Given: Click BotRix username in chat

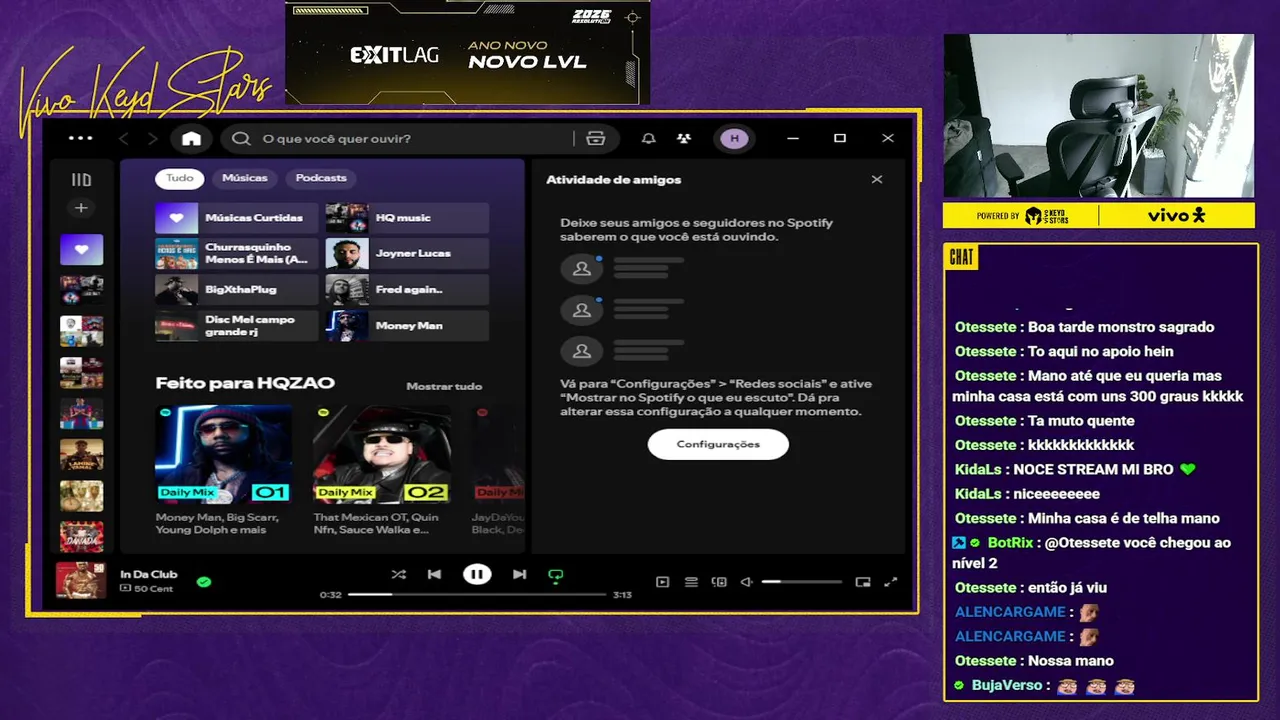Looking at the screenshot, I should click(x=1010, y=543).
